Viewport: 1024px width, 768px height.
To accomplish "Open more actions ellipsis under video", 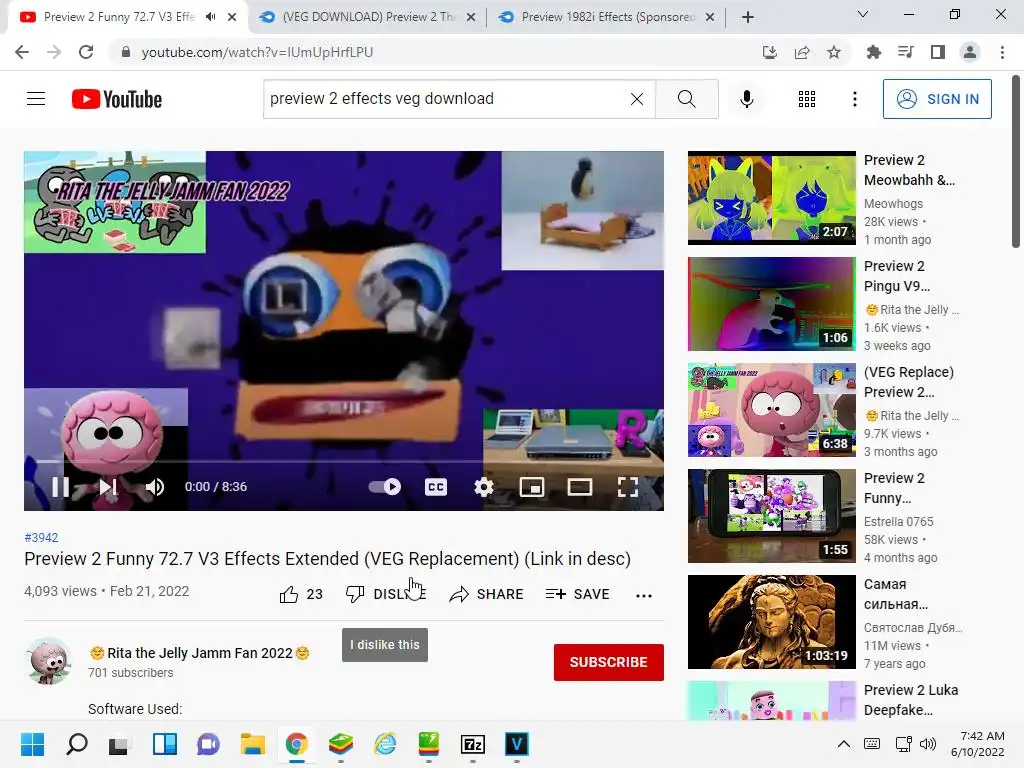I will tap(644, 595).
